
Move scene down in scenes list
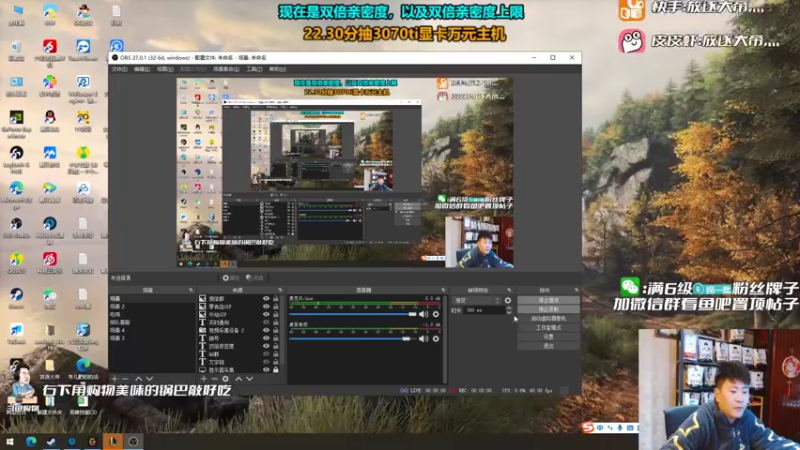tap(149, 379)
